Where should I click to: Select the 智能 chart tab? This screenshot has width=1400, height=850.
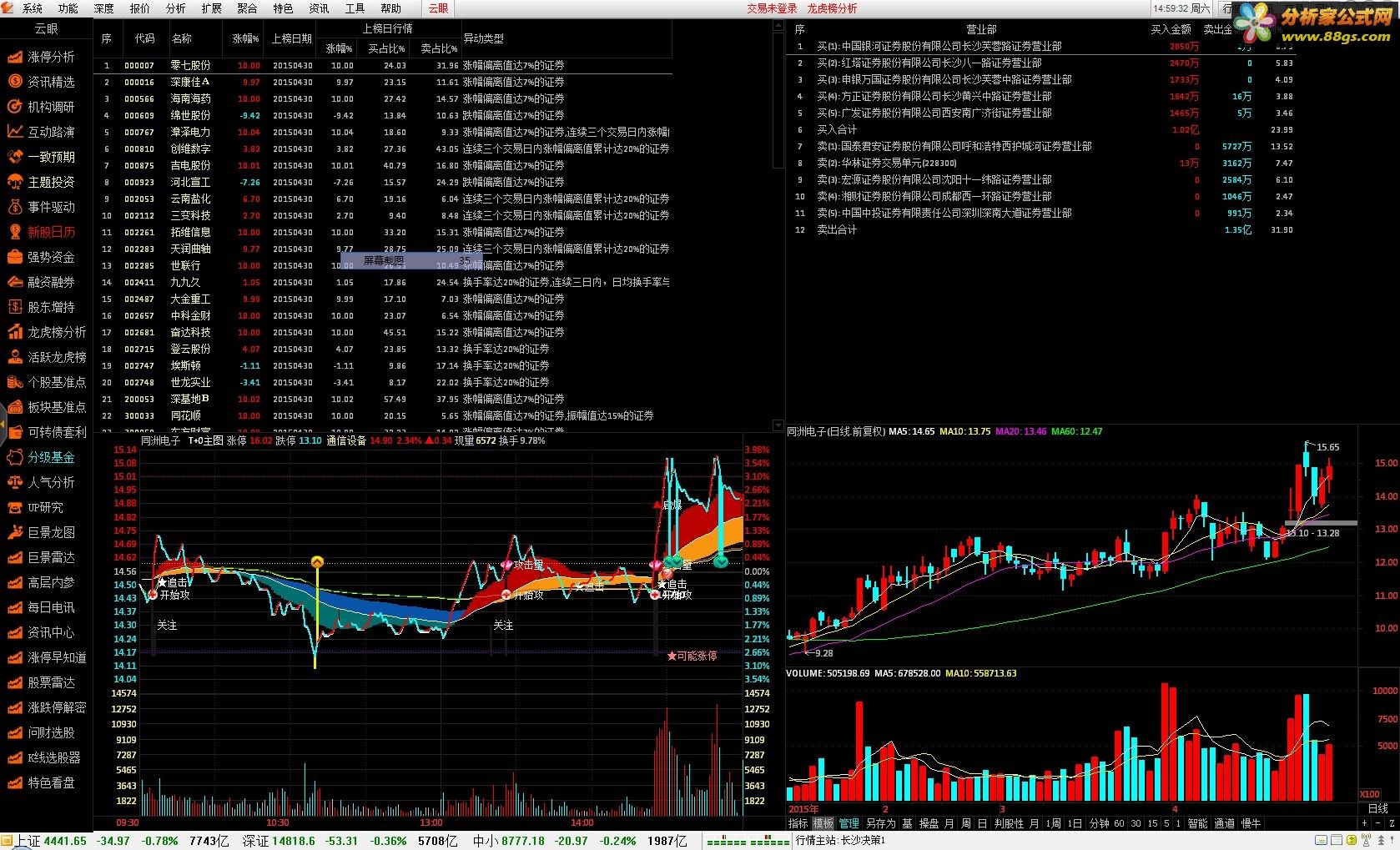coord(1197,823)
